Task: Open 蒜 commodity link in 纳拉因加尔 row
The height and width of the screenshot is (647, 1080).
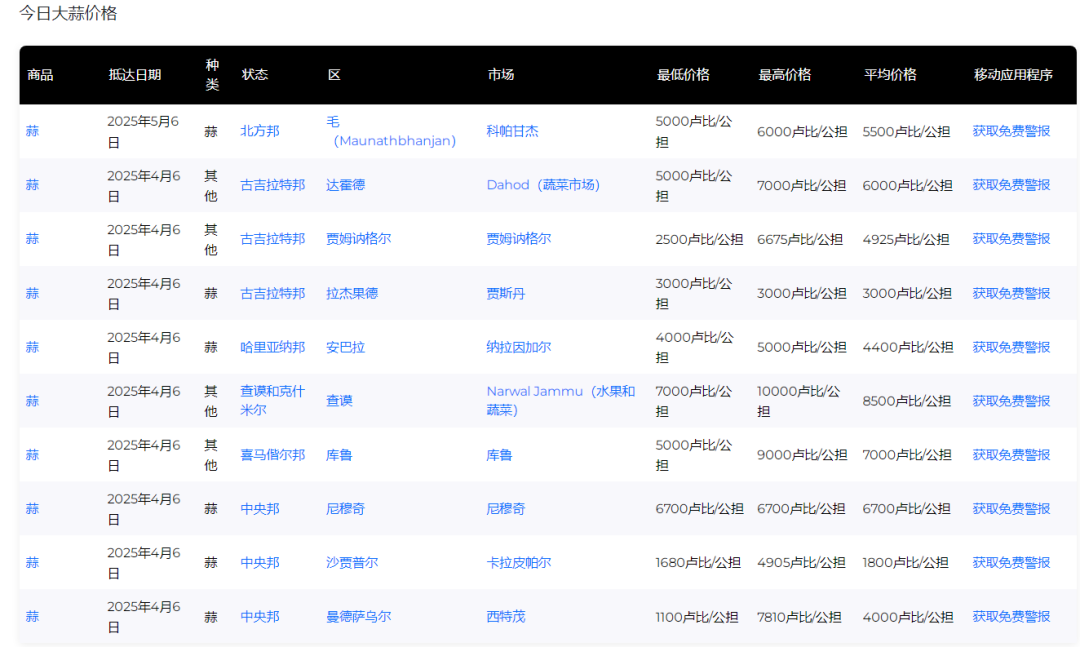Action: click(32, 347)
